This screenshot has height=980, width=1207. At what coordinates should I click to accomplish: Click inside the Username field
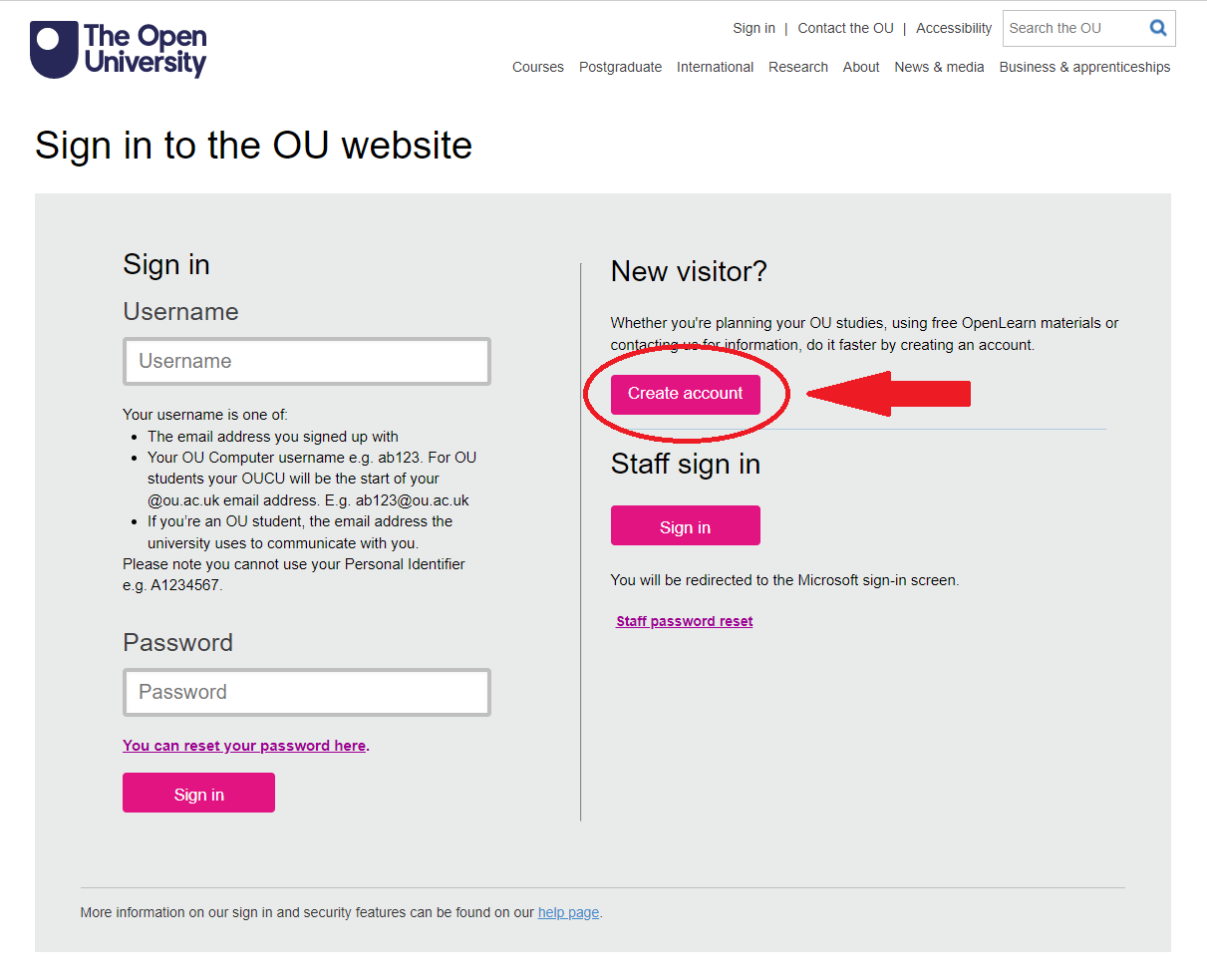click(306, 361)
